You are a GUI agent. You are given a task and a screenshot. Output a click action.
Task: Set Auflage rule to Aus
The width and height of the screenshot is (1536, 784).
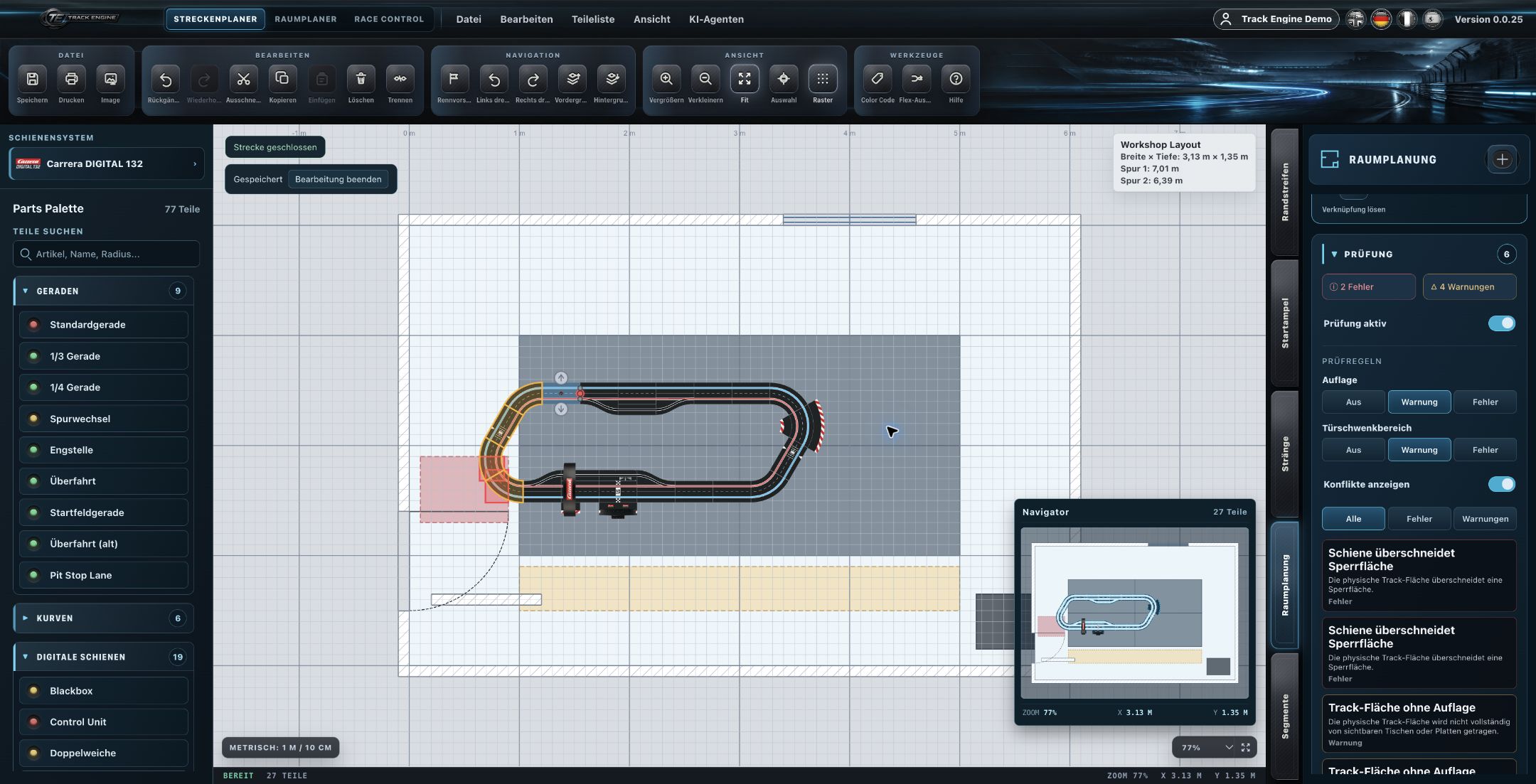pos(1353,402)
